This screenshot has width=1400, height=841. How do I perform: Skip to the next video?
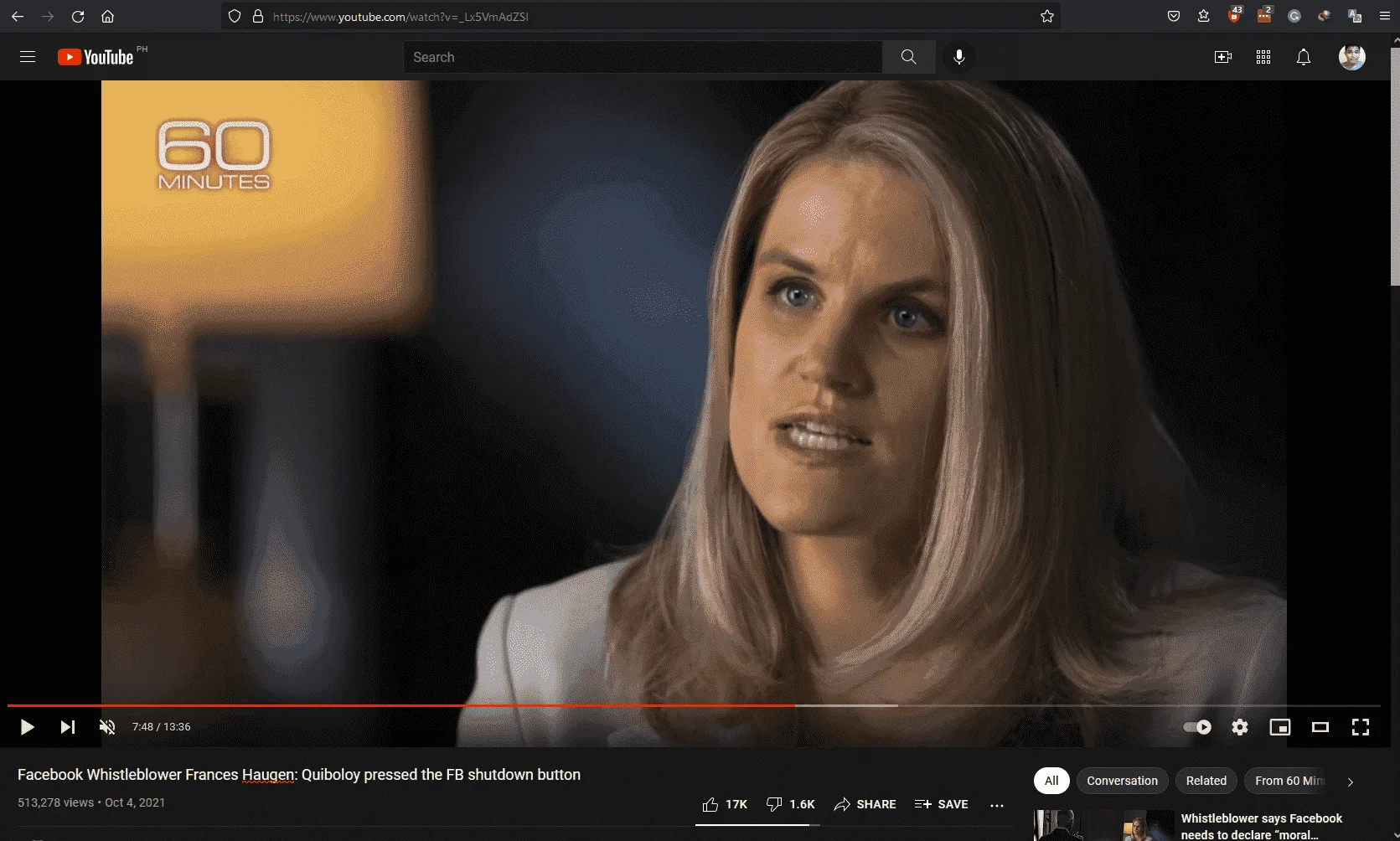[68, 727]
